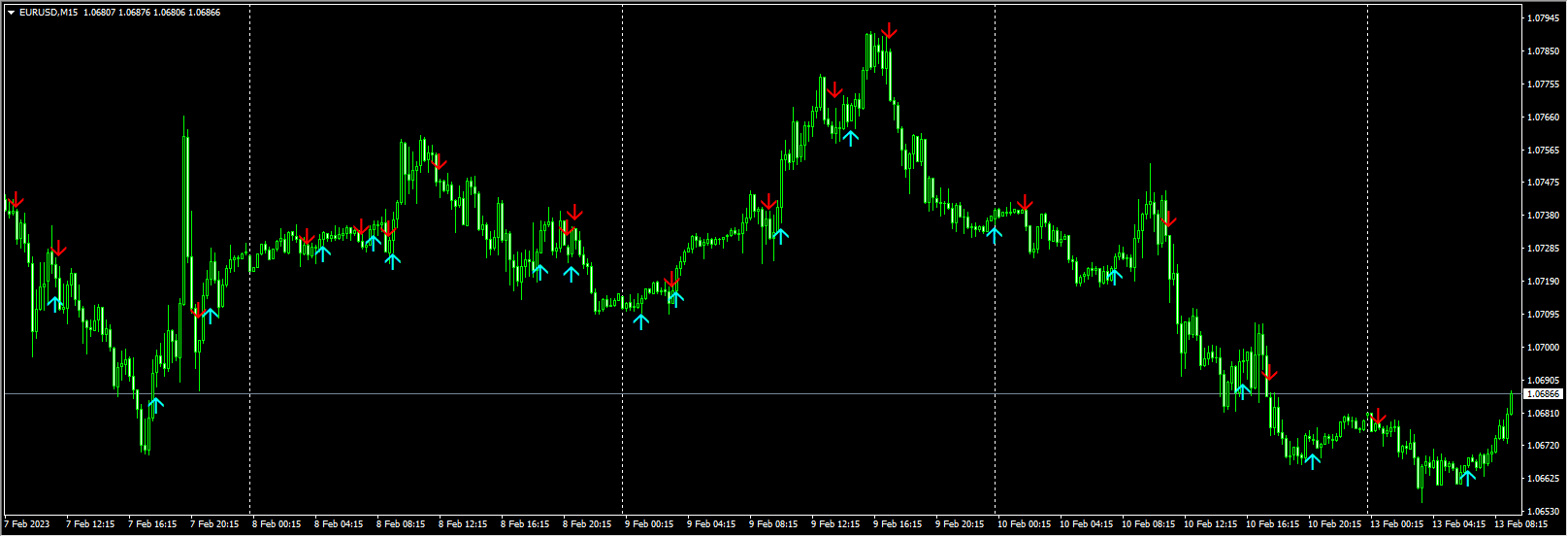Click the 1.06810 price axis label
The height and width of the screenshot is (537, 1568).
(1543, 414)
